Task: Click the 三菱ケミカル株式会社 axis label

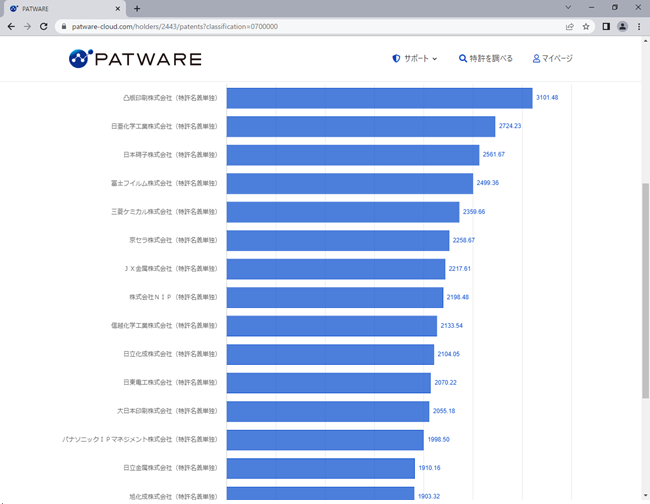Action: 164,212
